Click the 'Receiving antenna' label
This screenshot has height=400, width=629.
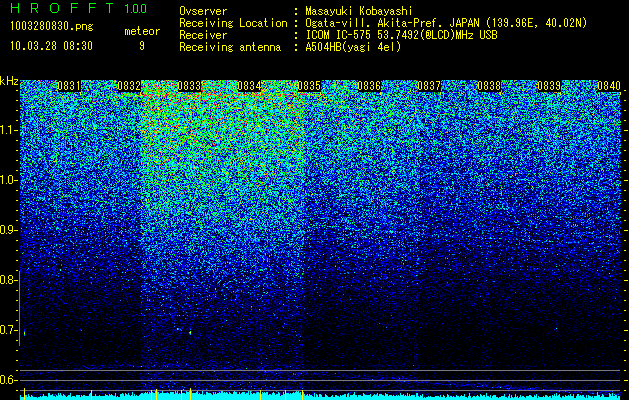pyautogui.click(x=230, y=47)
